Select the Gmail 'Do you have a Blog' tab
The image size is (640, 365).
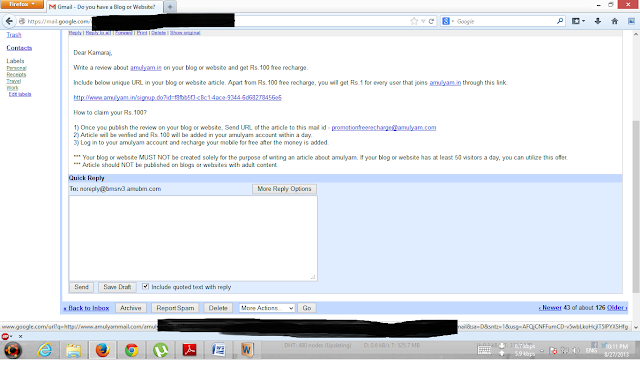[x=105, y=7]
